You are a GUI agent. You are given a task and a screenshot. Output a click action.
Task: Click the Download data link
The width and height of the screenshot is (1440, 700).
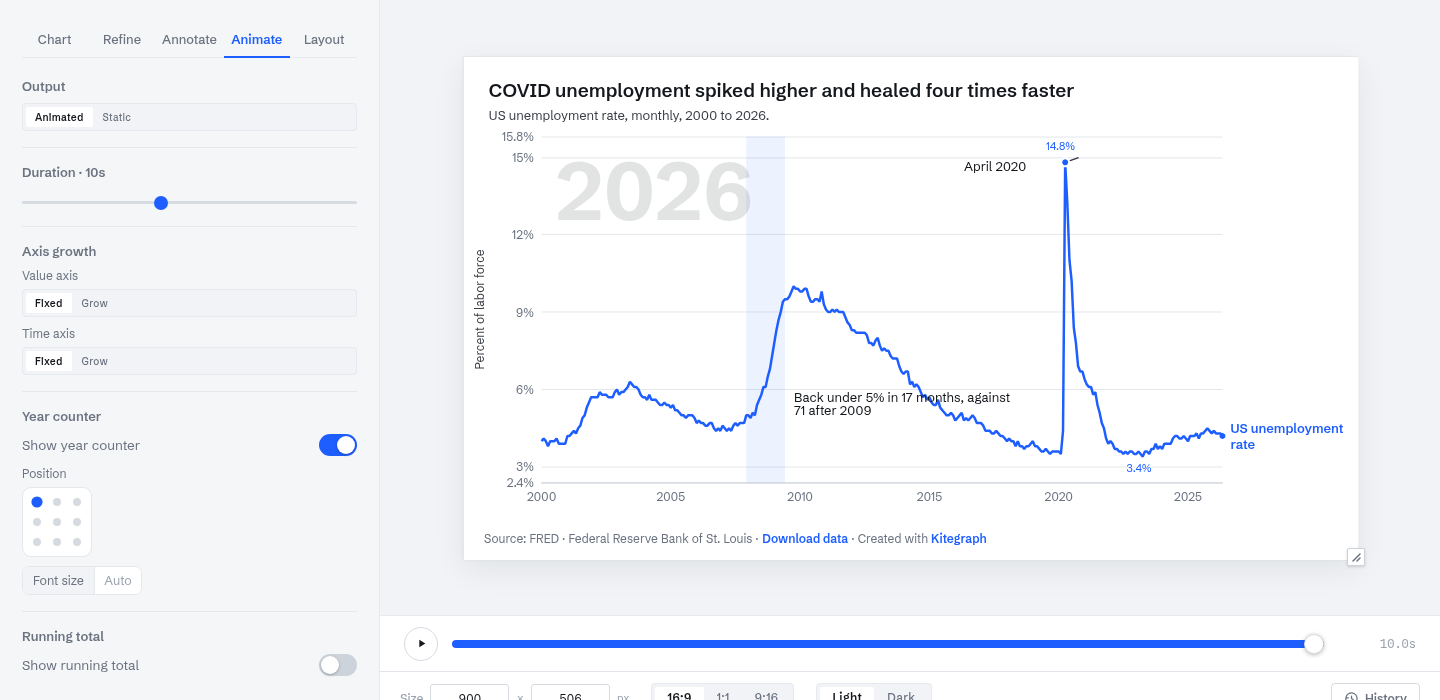pyautogui.click(x=805, y=538)
